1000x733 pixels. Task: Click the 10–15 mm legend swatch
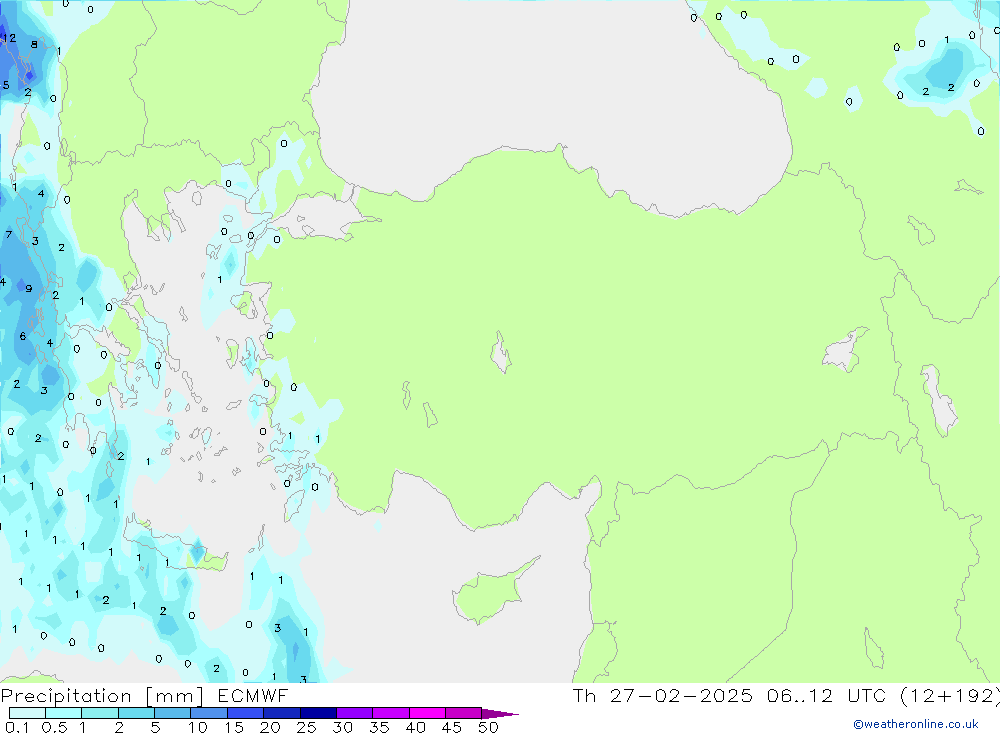point(209,713)
